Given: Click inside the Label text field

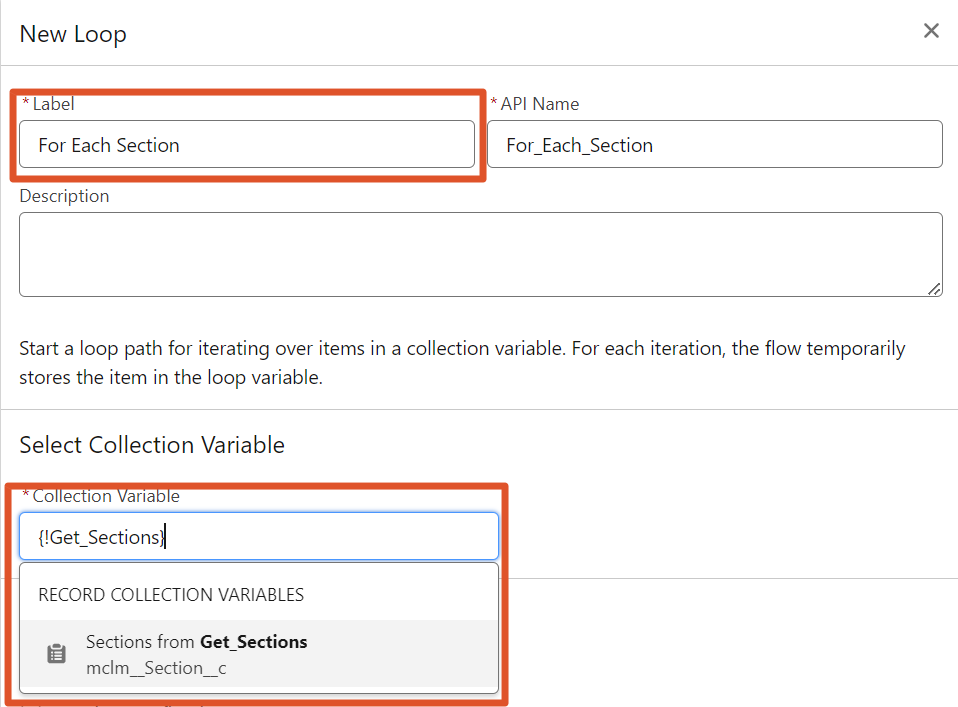Looking at the screenshot, I should point(245,144).
